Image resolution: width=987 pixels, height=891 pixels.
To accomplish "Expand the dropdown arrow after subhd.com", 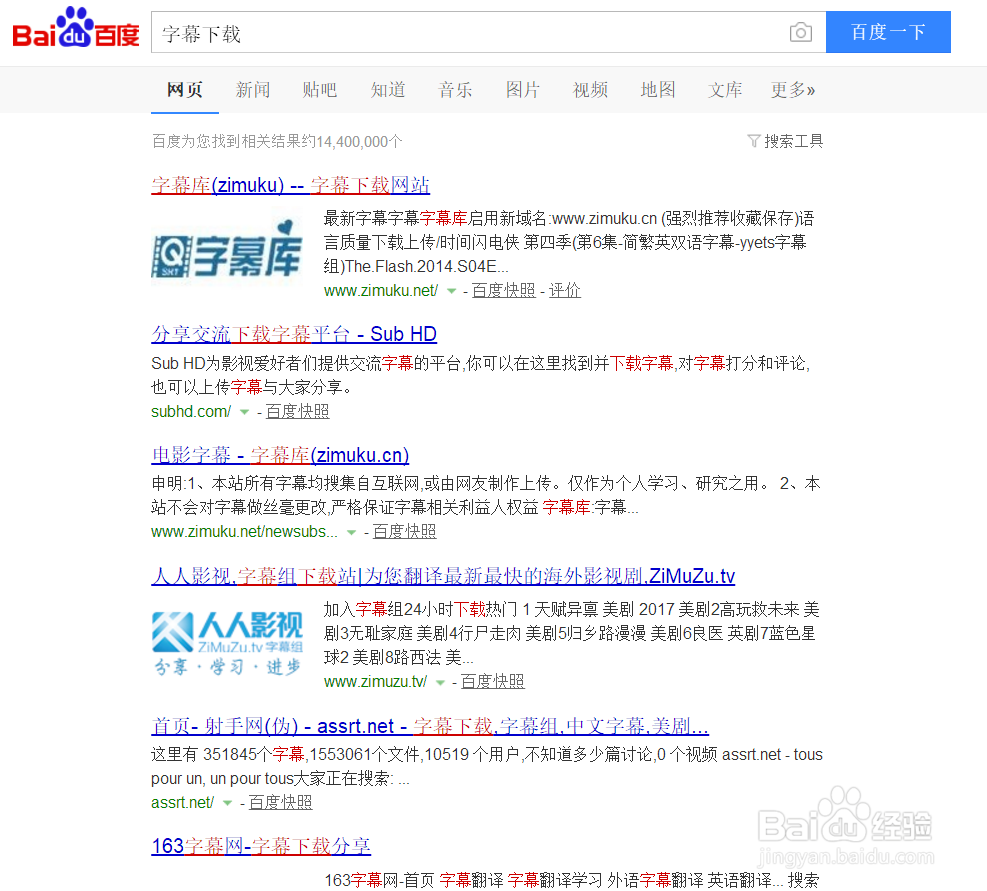I will 244,411.
